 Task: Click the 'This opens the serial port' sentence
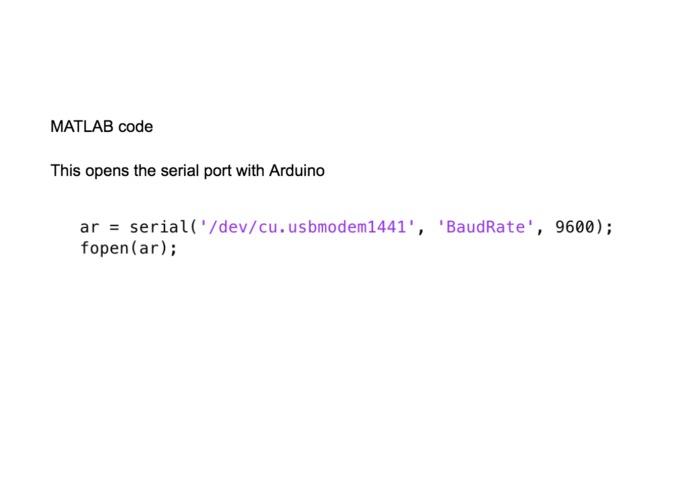click(187, 171)
